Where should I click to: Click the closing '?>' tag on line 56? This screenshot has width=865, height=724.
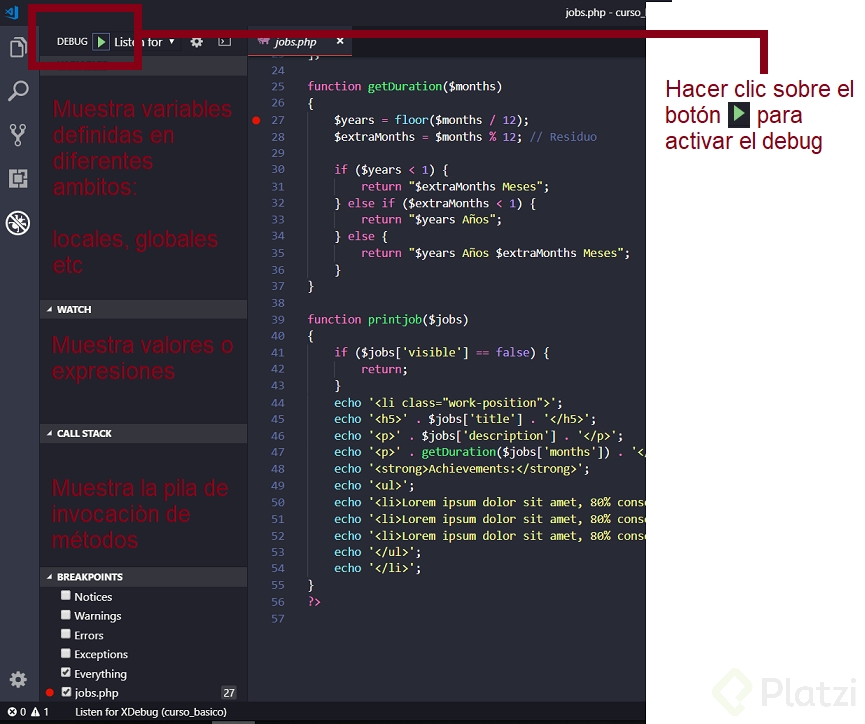[x=314, y=601]
